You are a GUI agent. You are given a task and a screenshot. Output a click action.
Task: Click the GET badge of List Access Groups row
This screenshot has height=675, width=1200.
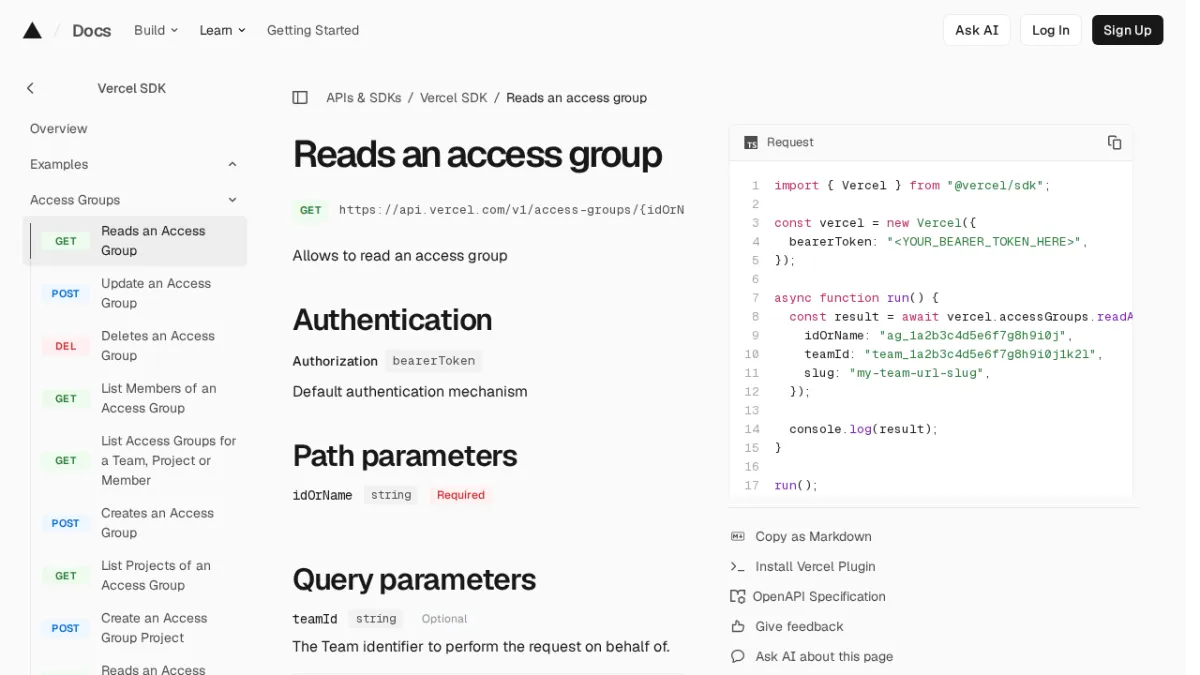[x=66, y=461]
